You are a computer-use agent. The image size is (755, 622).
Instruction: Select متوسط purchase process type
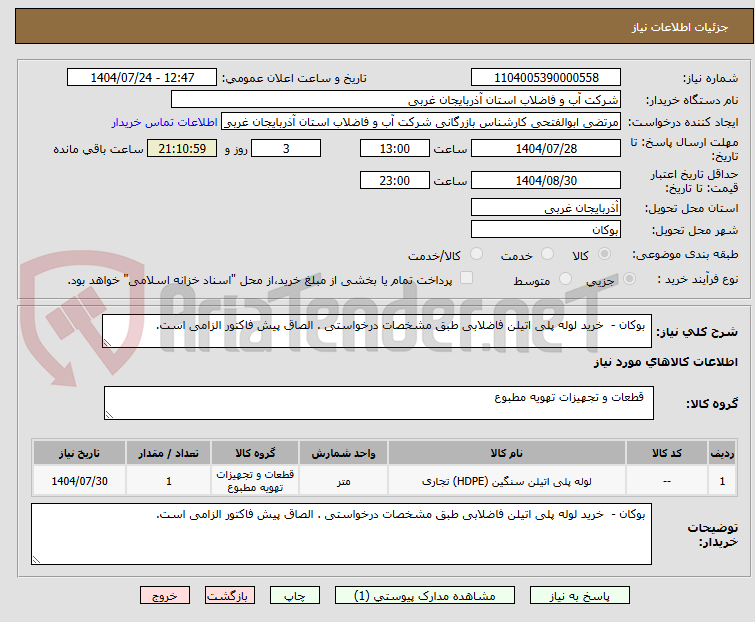(566, 280)
